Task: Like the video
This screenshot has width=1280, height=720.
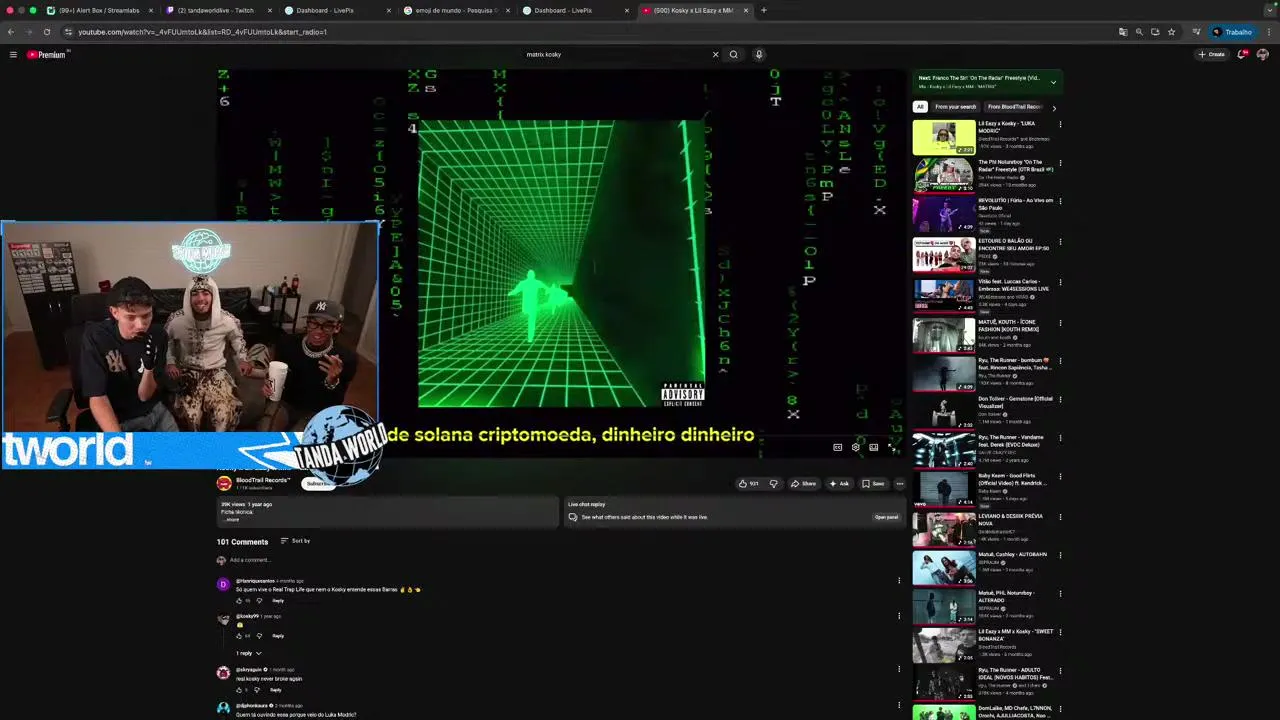Action: [x=748, y=484]
